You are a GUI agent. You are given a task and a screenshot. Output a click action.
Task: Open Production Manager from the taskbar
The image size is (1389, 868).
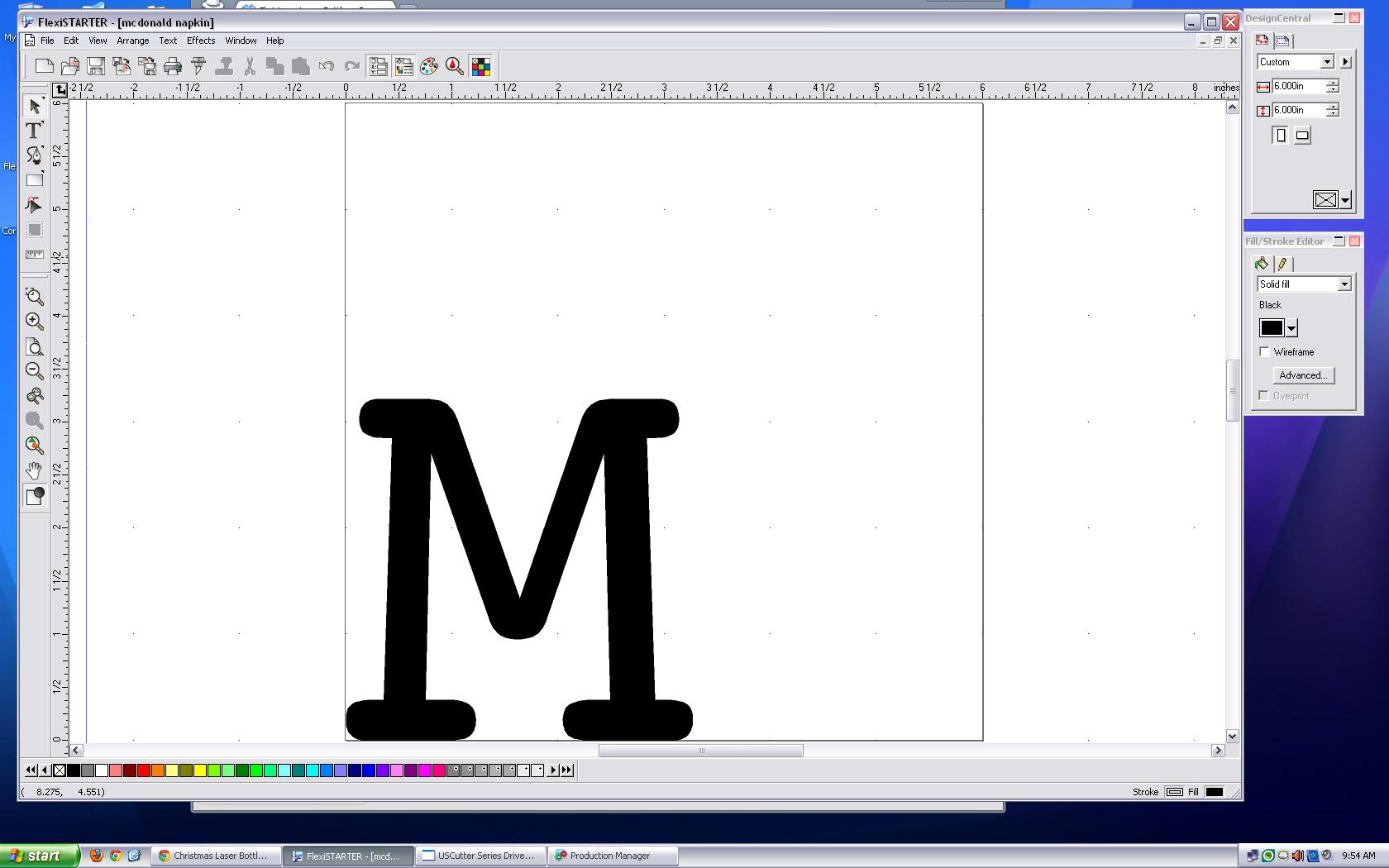coord(612,856)
